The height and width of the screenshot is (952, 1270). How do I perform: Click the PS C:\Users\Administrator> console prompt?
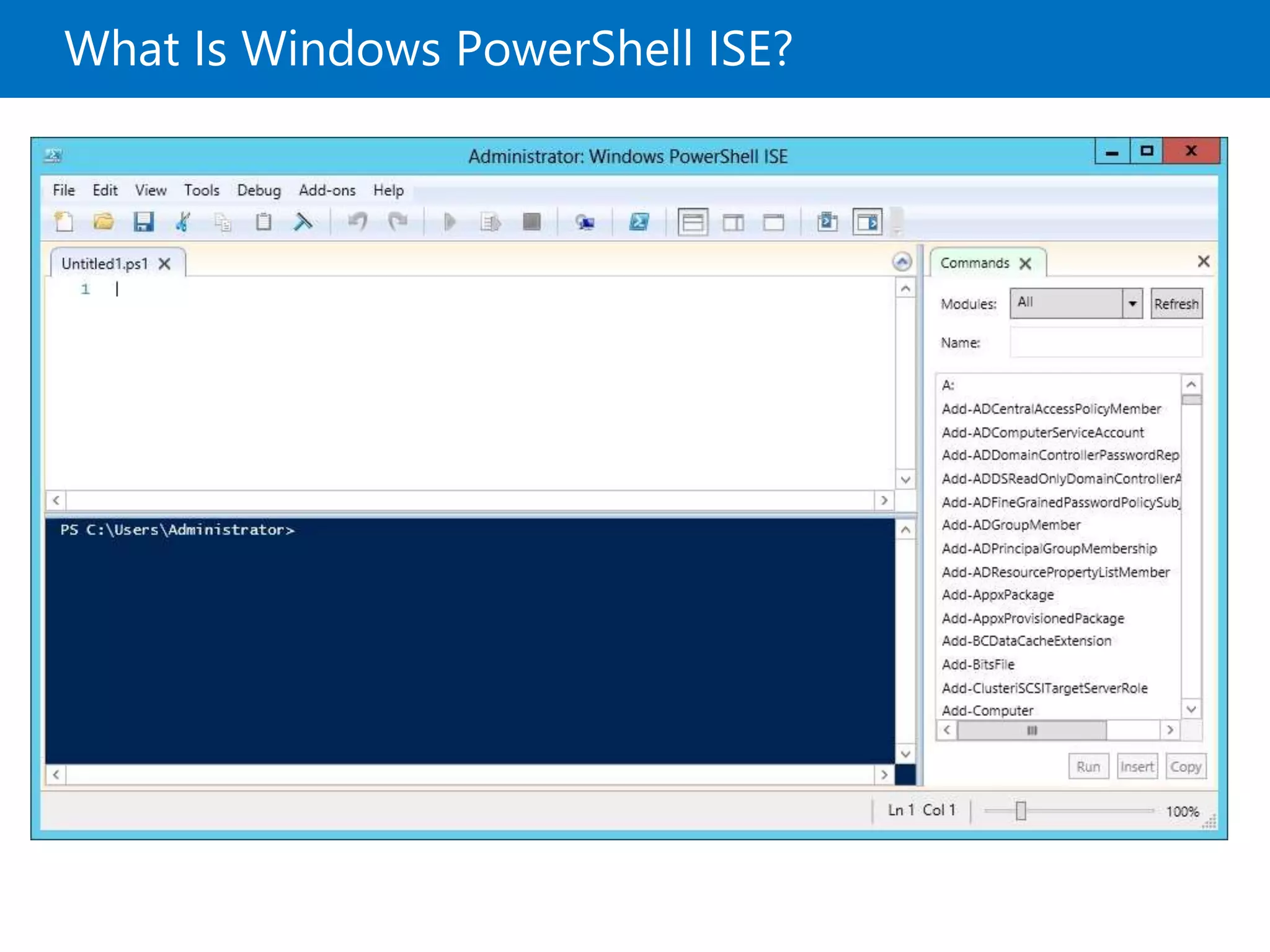pyautogui.click(x=177, y=530)
